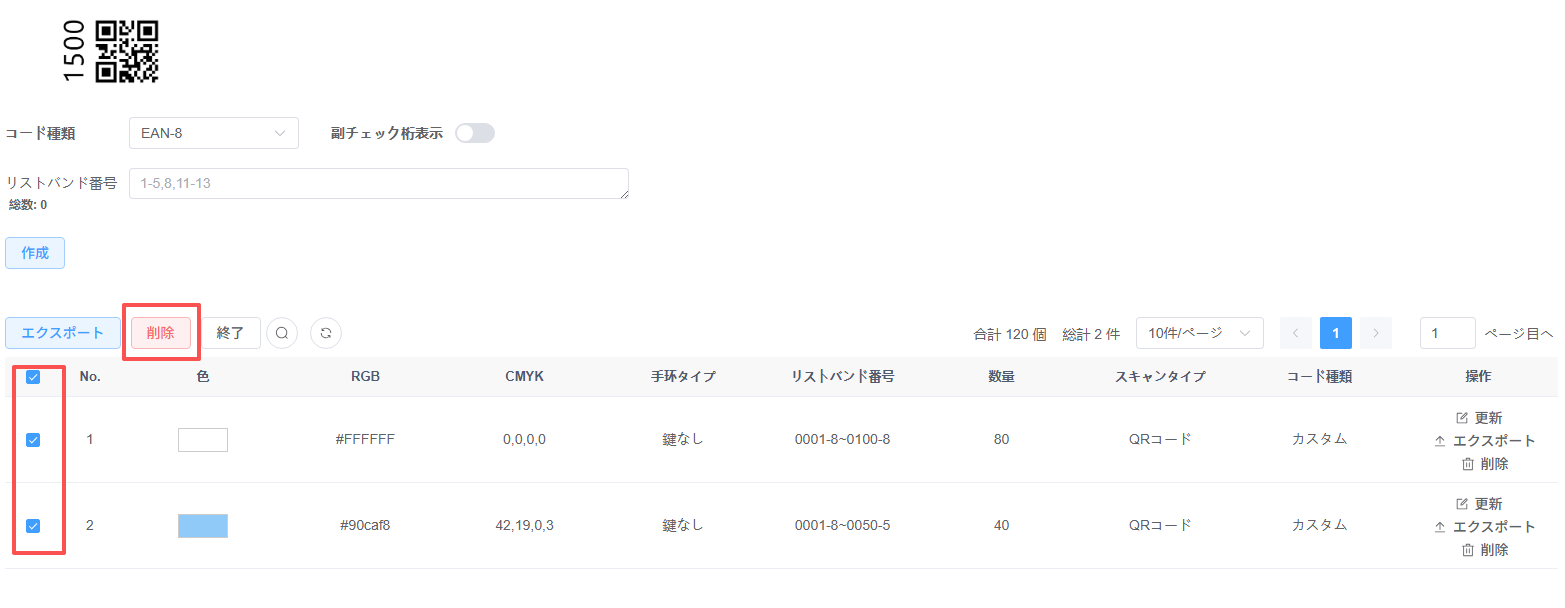Viewport: 1565px width, 608px height.
Task: Click update edit icon in row 1
Action: tap(1462, 418)
